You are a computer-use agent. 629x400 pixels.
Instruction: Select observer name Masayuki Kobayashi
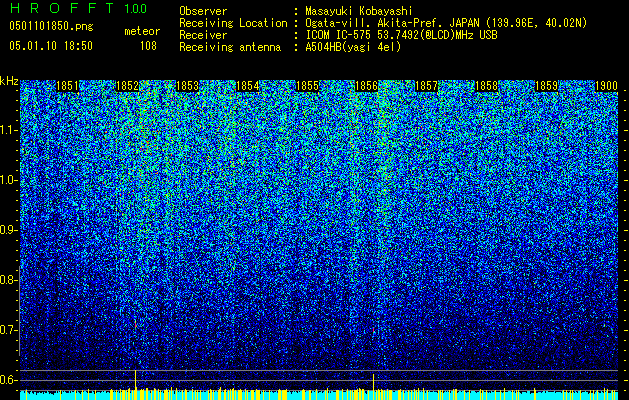(x=359, y=11)
